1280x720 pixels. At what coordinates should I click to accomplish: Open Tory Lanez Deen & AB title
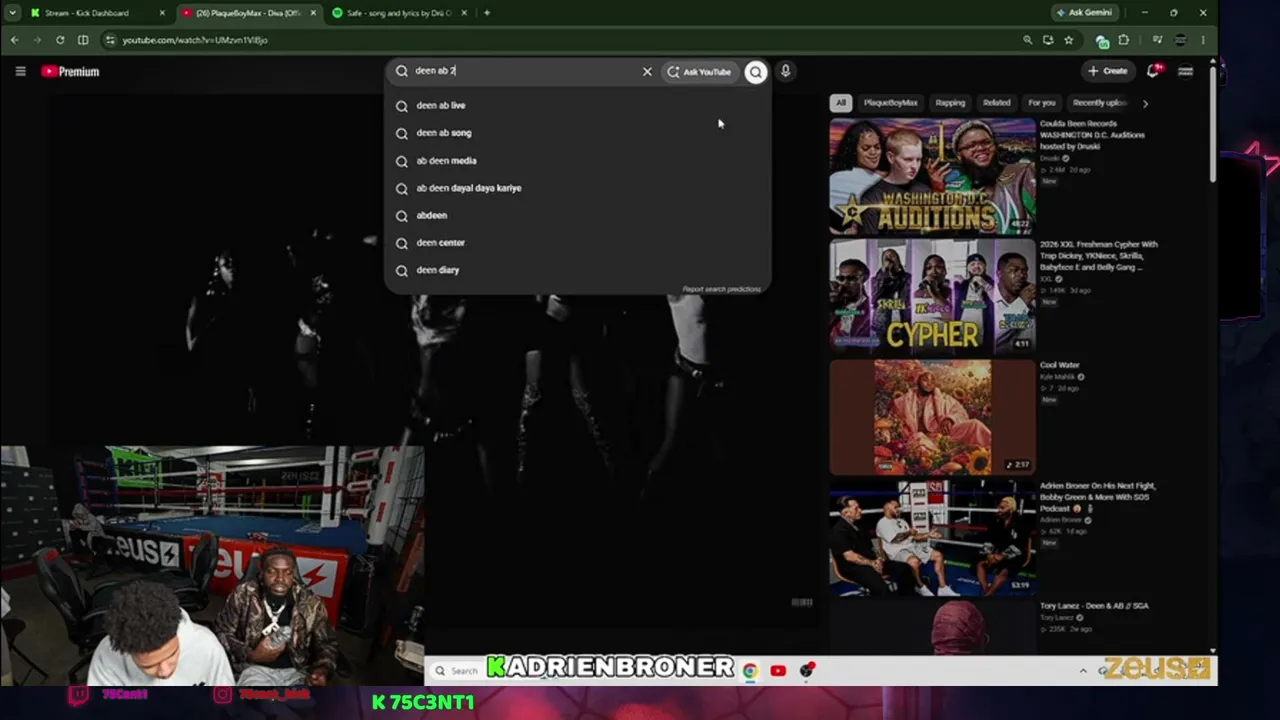[x=1094, y=606]
